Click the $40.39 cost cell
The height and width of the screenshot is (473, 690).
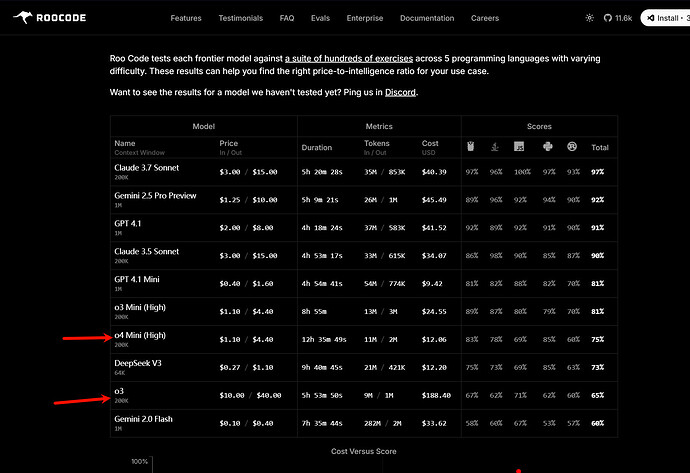click(434, 172)
